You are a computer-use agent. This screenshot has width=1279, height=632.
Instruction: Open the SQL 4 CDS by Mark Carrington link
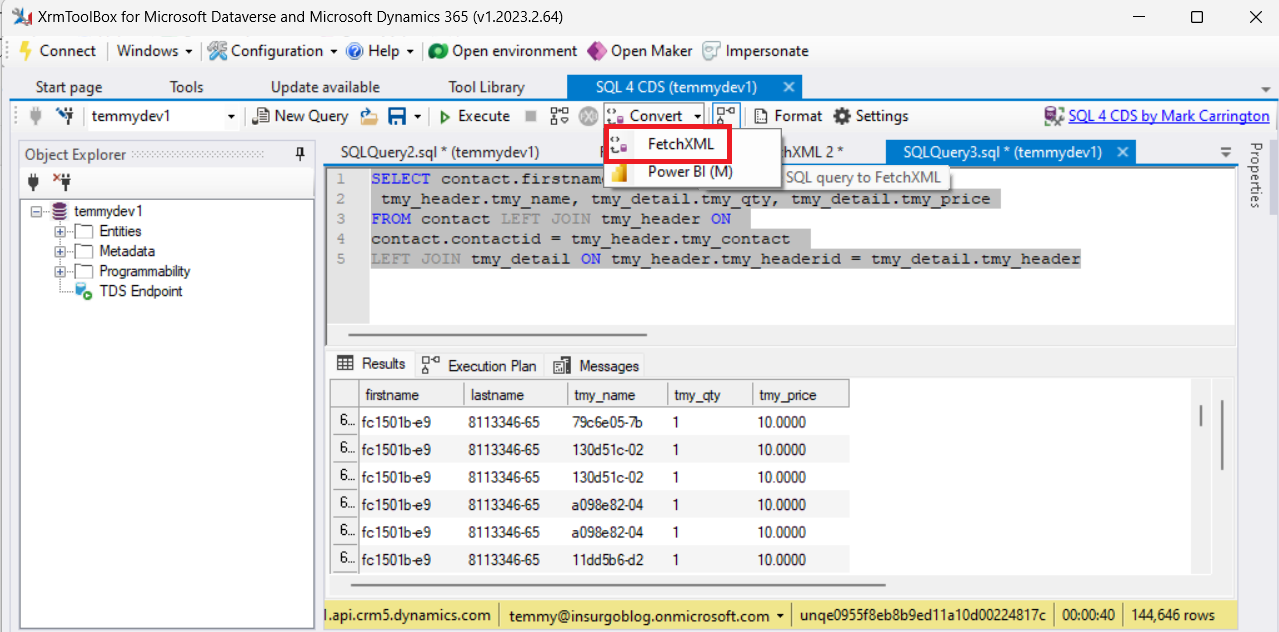point(1169,116)
